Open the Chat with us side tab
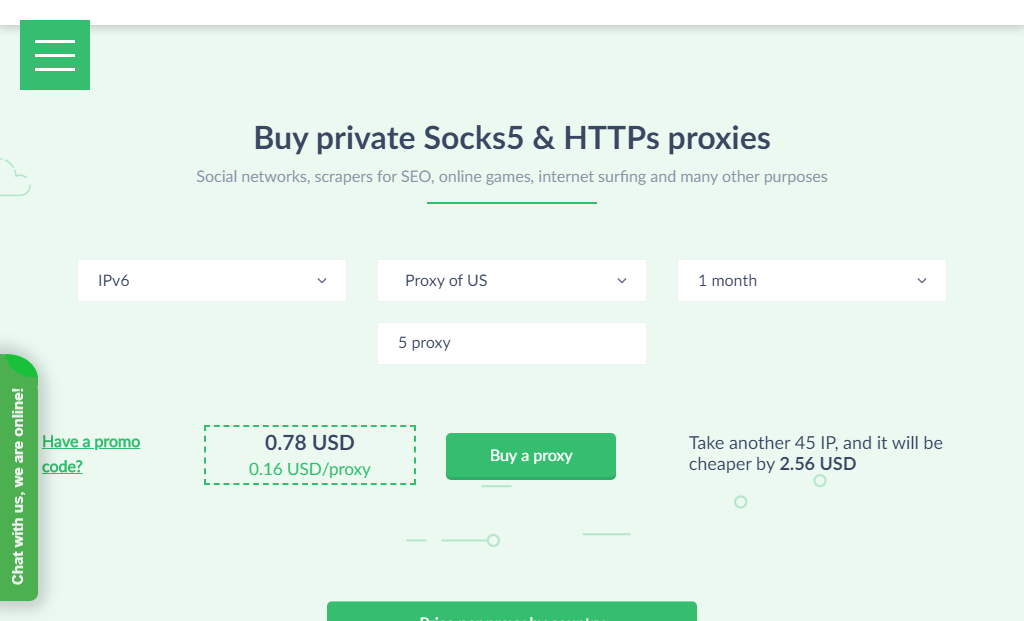This screenshot has width=1024, height=621. 18,478
